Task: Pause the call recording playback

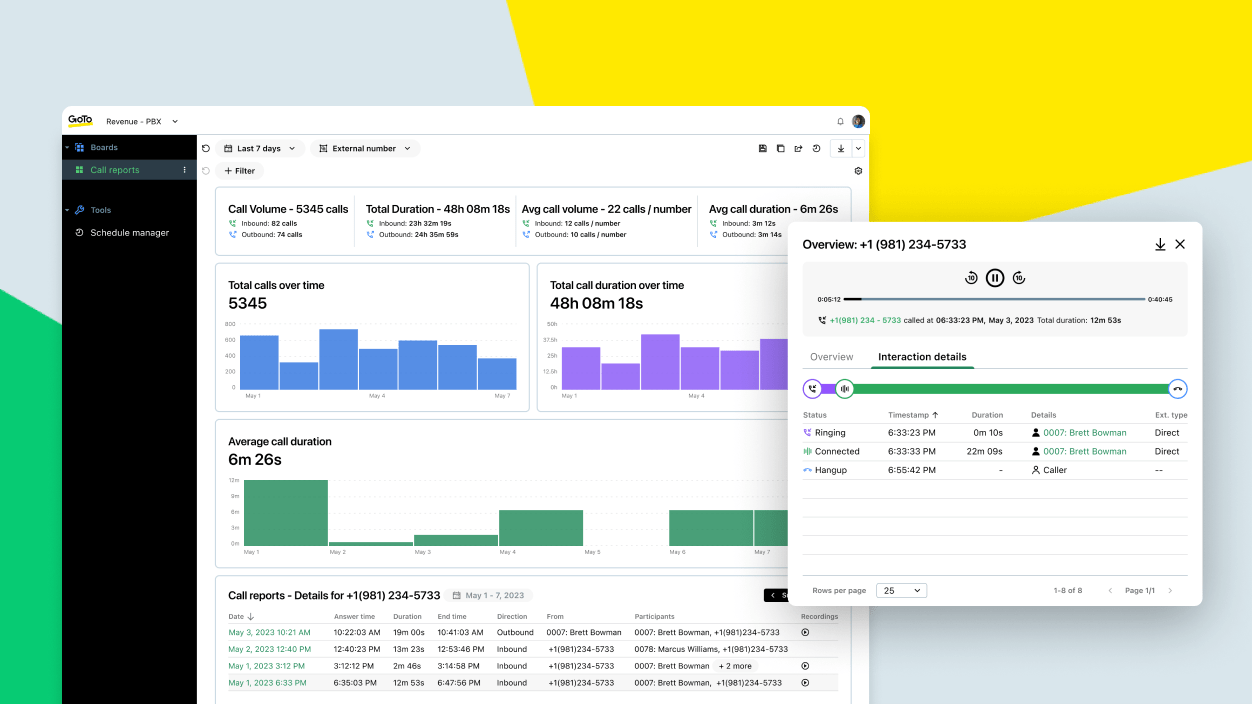Action: (995, 278)
